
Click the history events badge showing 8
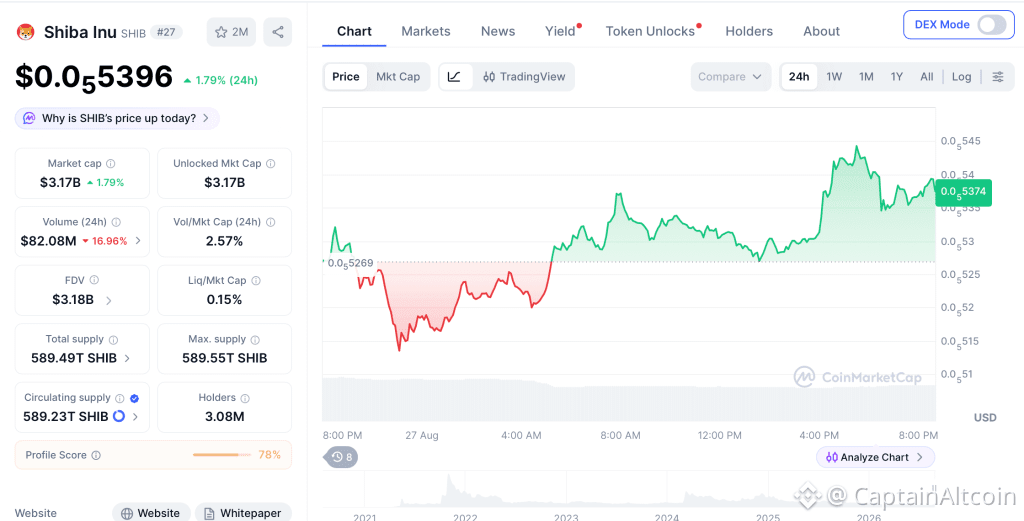tap(341, 457)
